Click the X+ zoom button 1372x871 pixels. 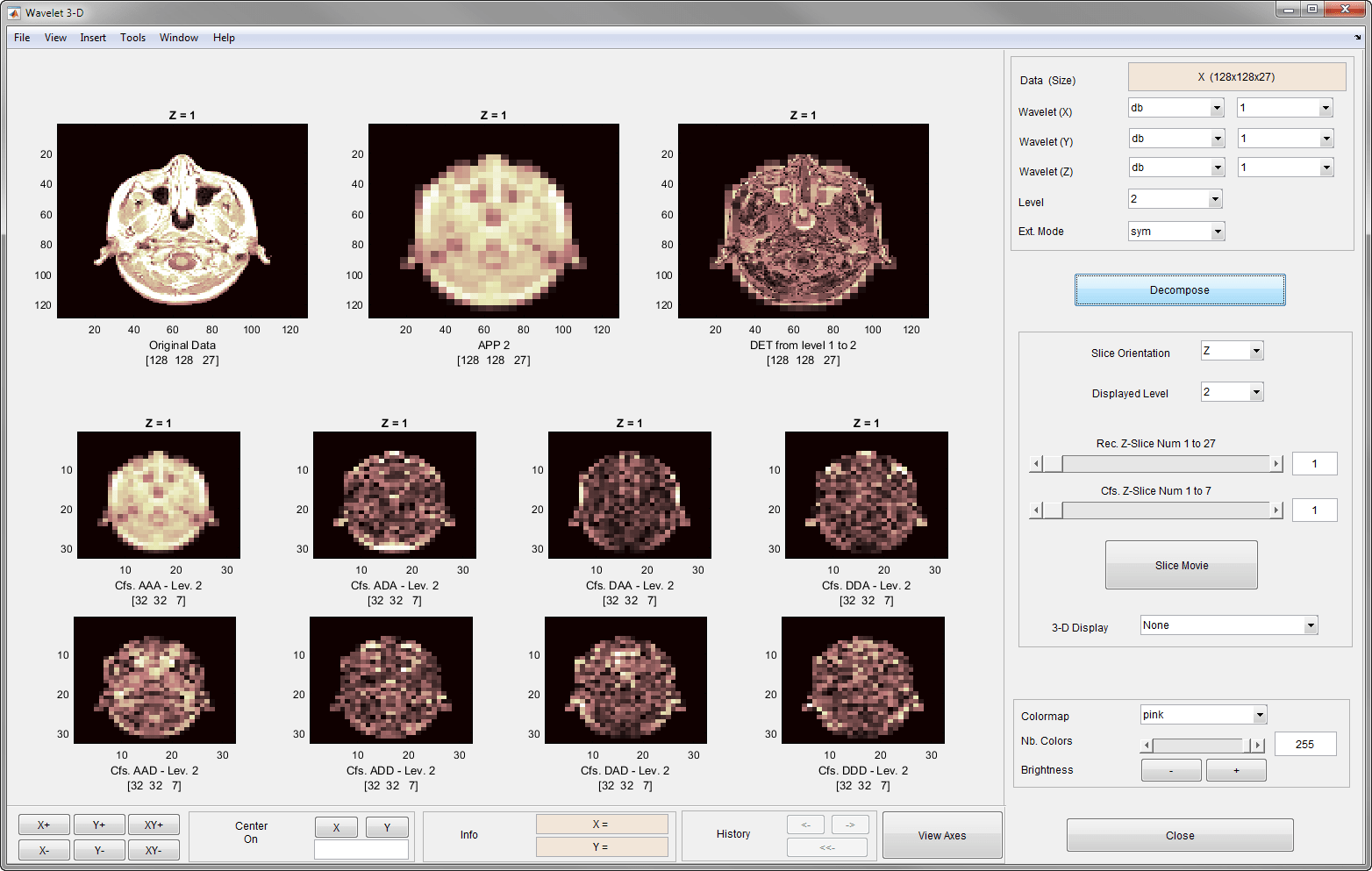(x=44, y=825)
